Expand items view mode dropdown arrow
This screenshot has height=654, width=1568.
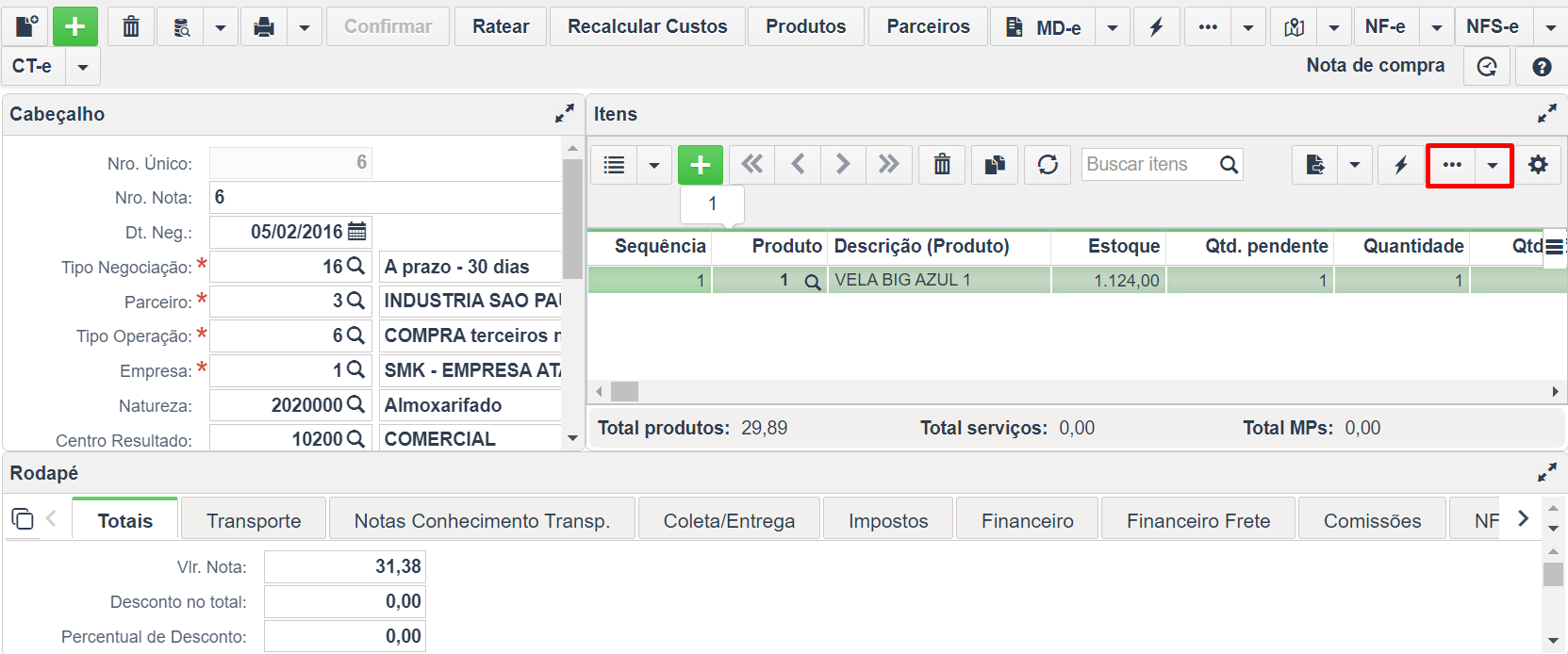click(654, 165)
